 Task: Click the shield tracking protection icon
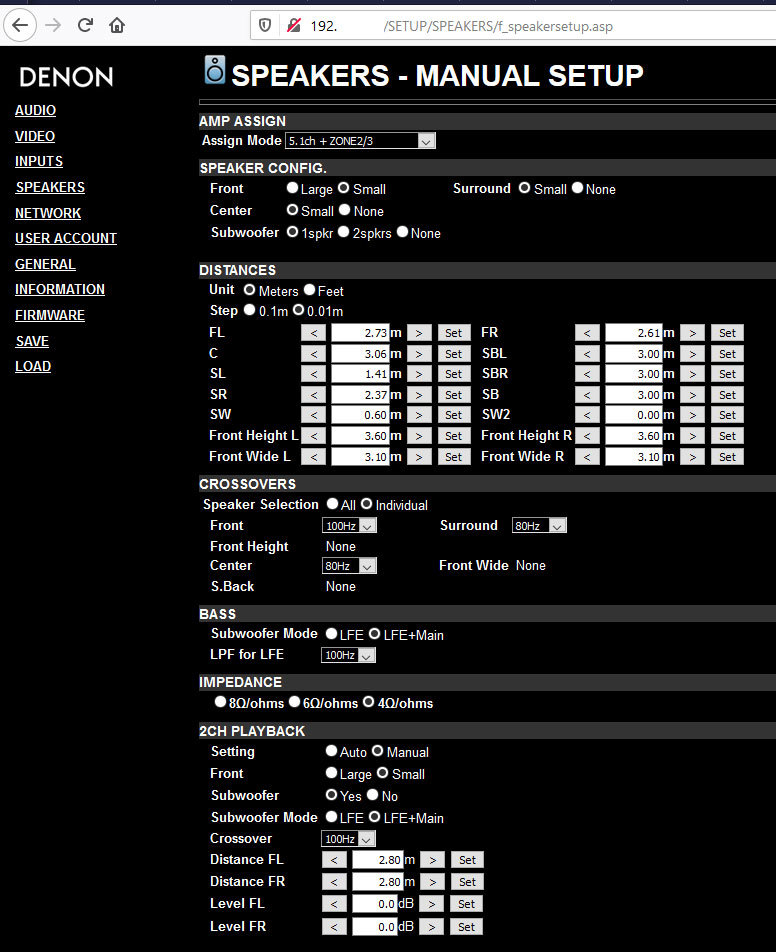point(265,26)
